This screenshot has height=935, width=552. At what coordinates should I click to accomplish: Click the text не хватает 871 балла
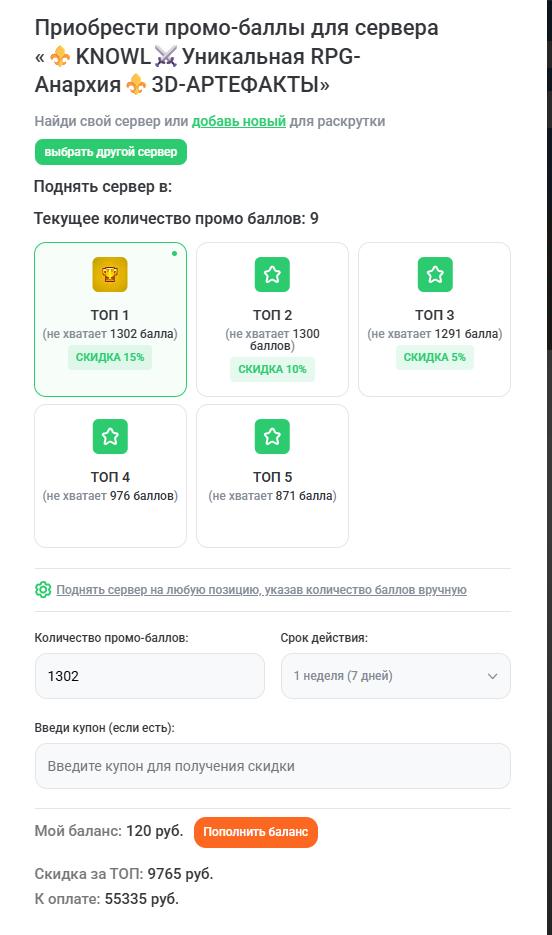[272, 496]
